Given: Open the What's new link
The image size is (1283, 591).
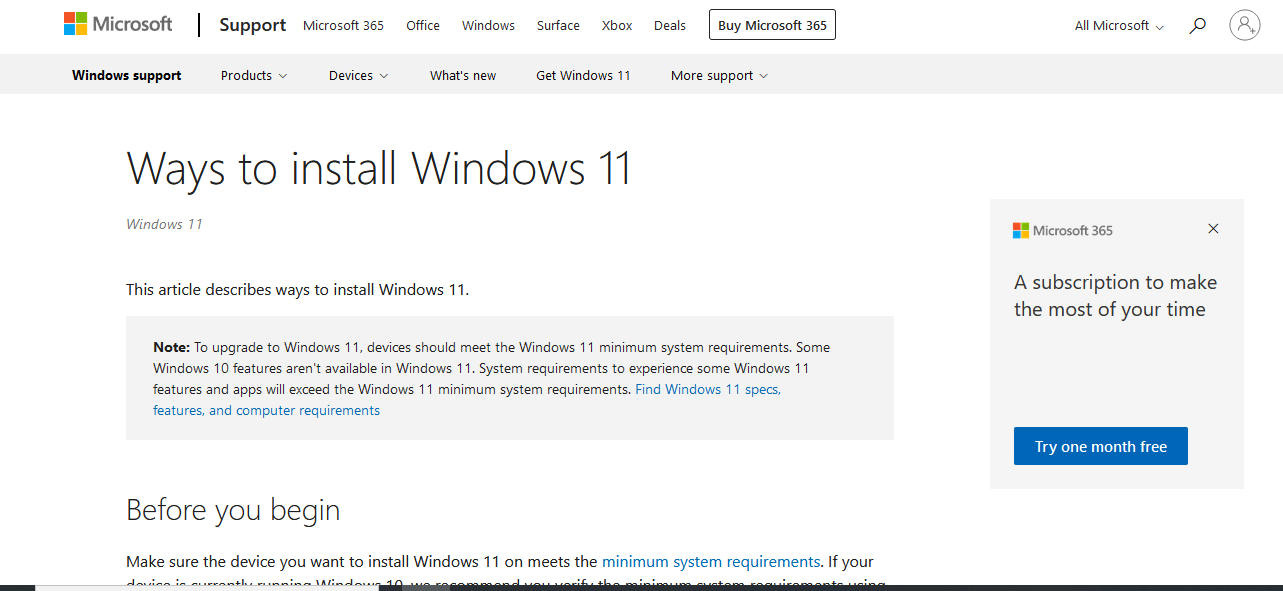Looking at the screenshot, I should click(x=463, y=75).
